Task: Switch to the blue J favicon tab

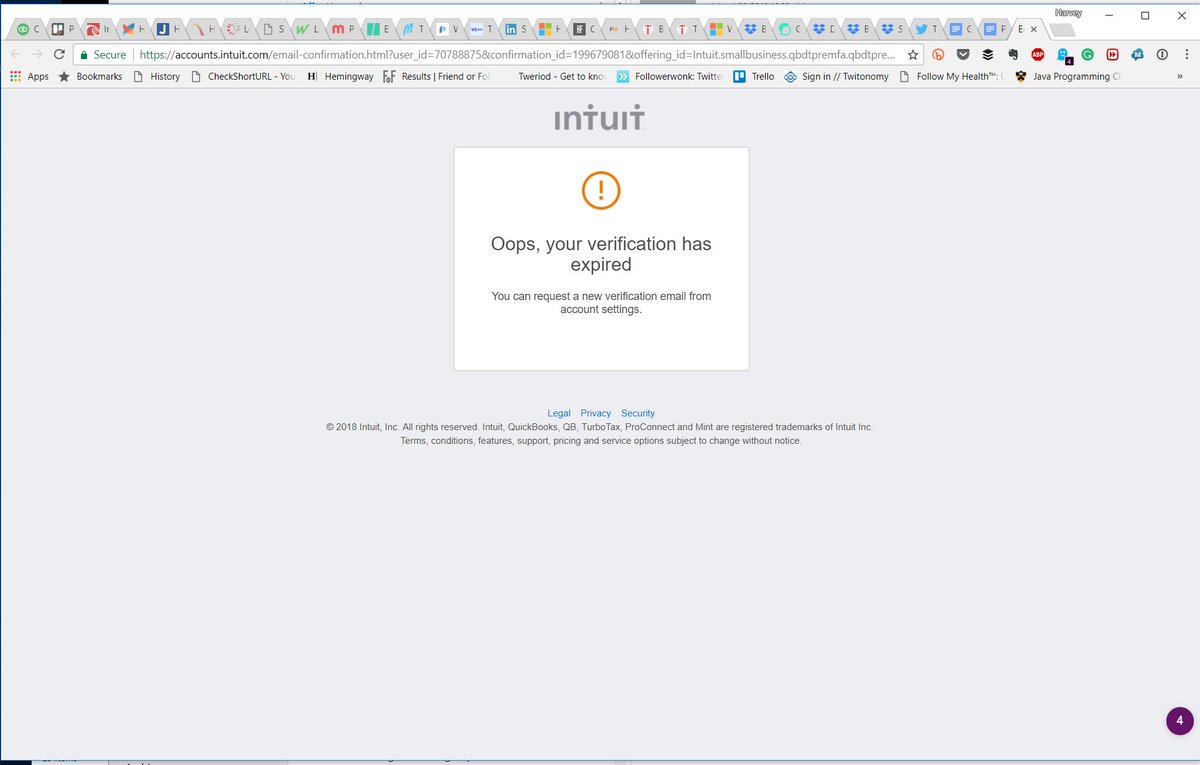Action: [168, 29]
